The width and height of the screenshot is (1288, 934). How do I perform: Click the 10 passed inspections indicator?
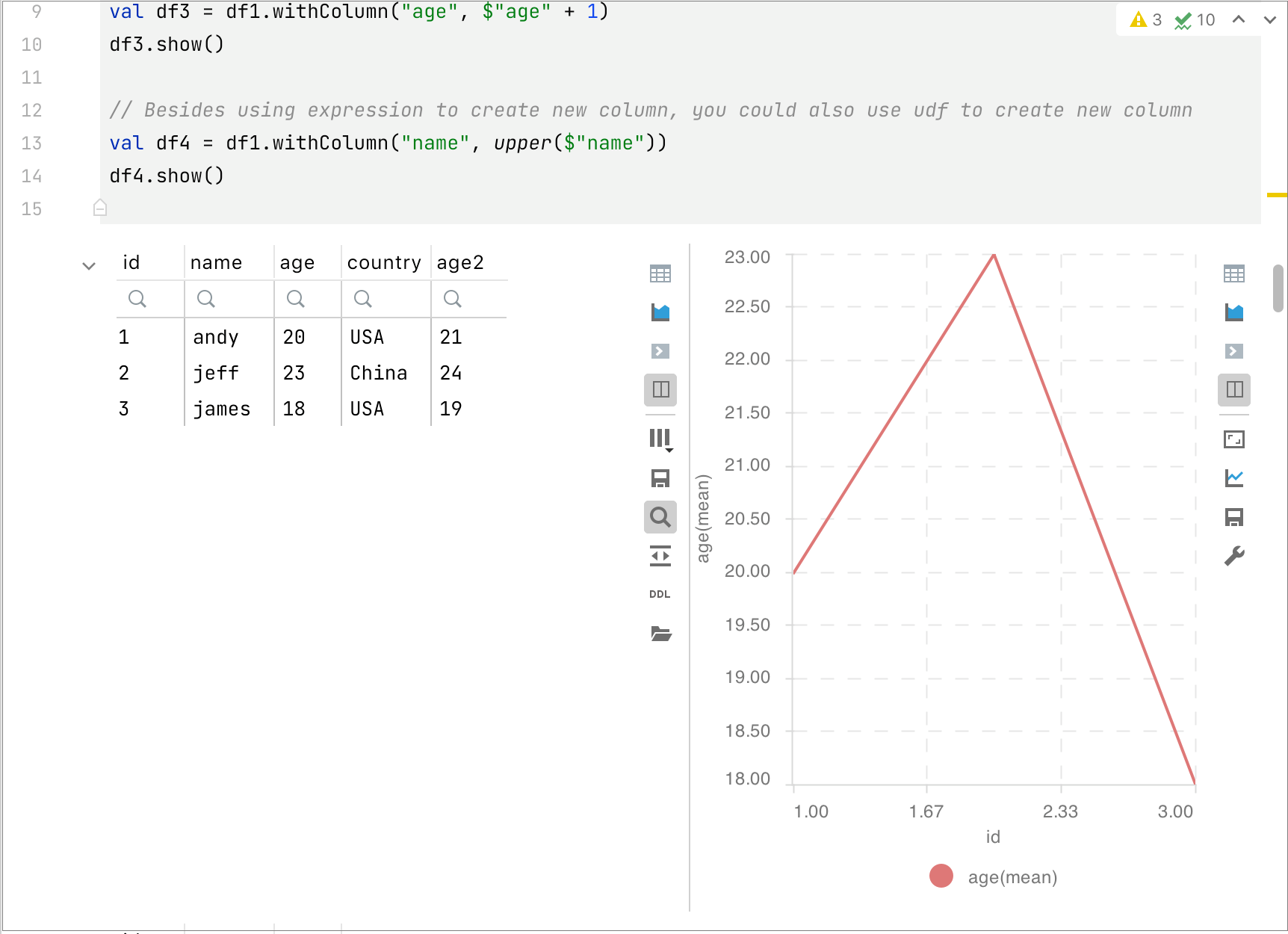(1192, 19)
